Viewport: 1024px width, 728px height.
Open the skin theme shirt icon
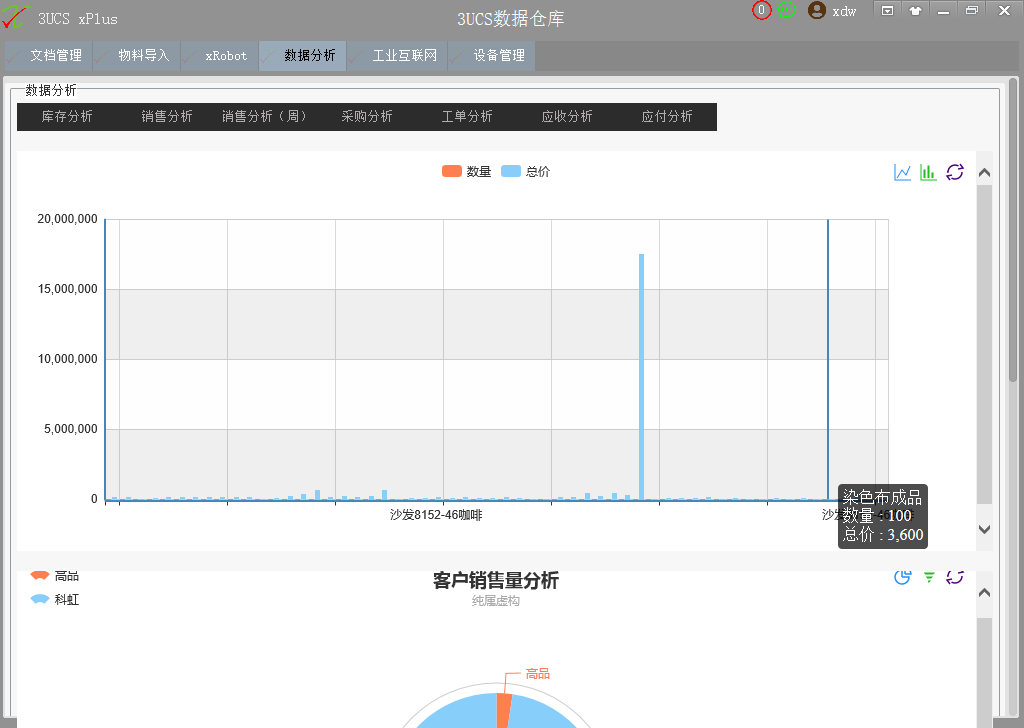pyautogui.click(x=915, y=10)
